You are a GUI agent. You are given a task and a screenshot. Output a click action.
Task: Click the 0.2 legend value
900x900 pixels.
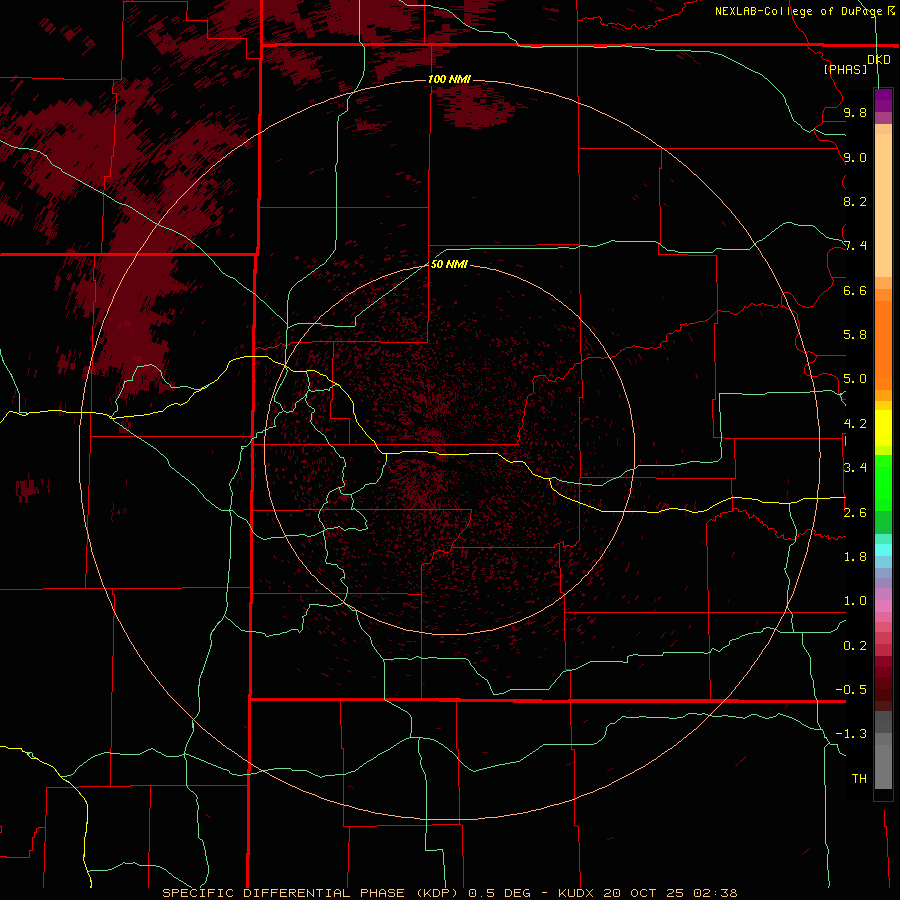855,646
